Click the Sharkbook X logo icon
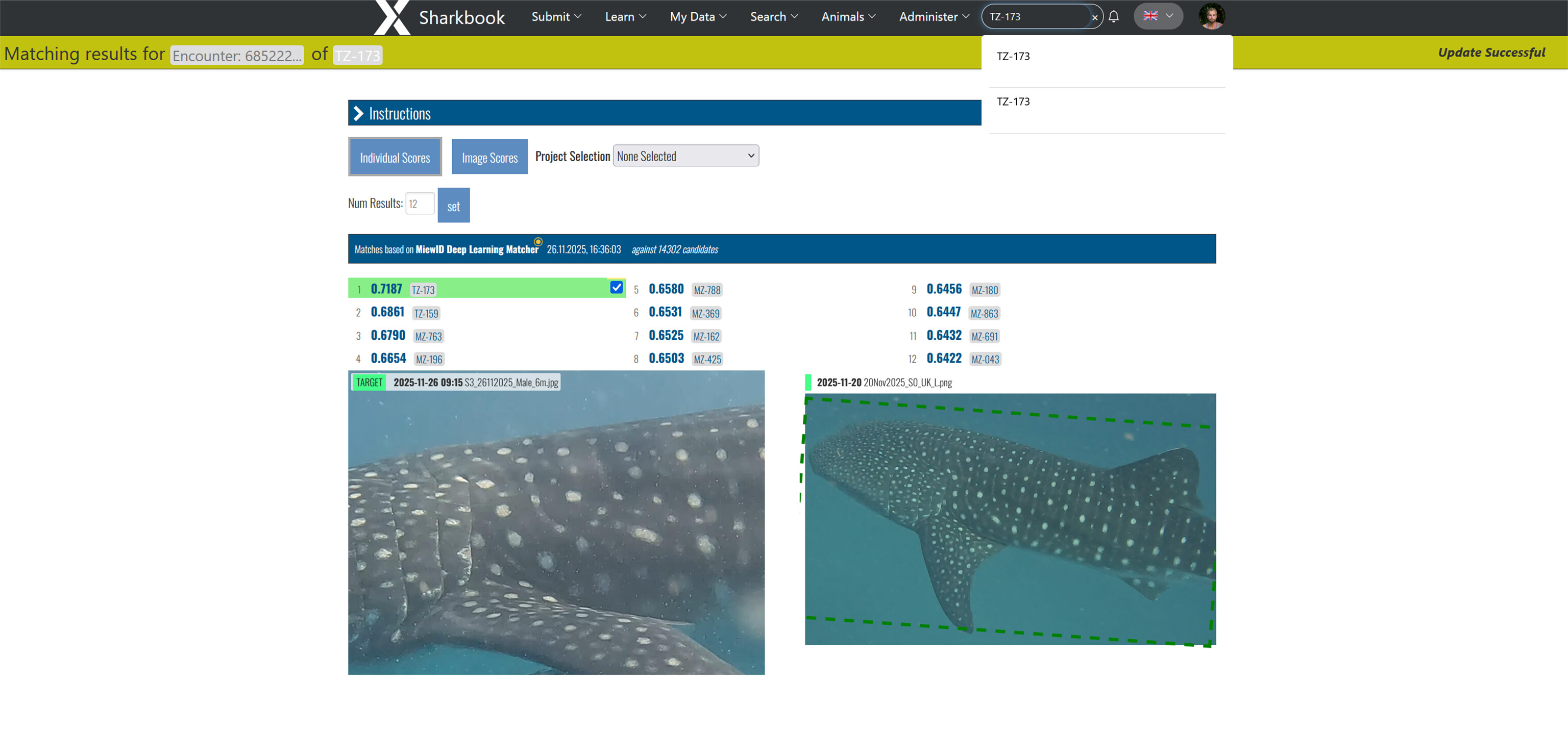The image size is (1568, 733). tap(391, 17)
